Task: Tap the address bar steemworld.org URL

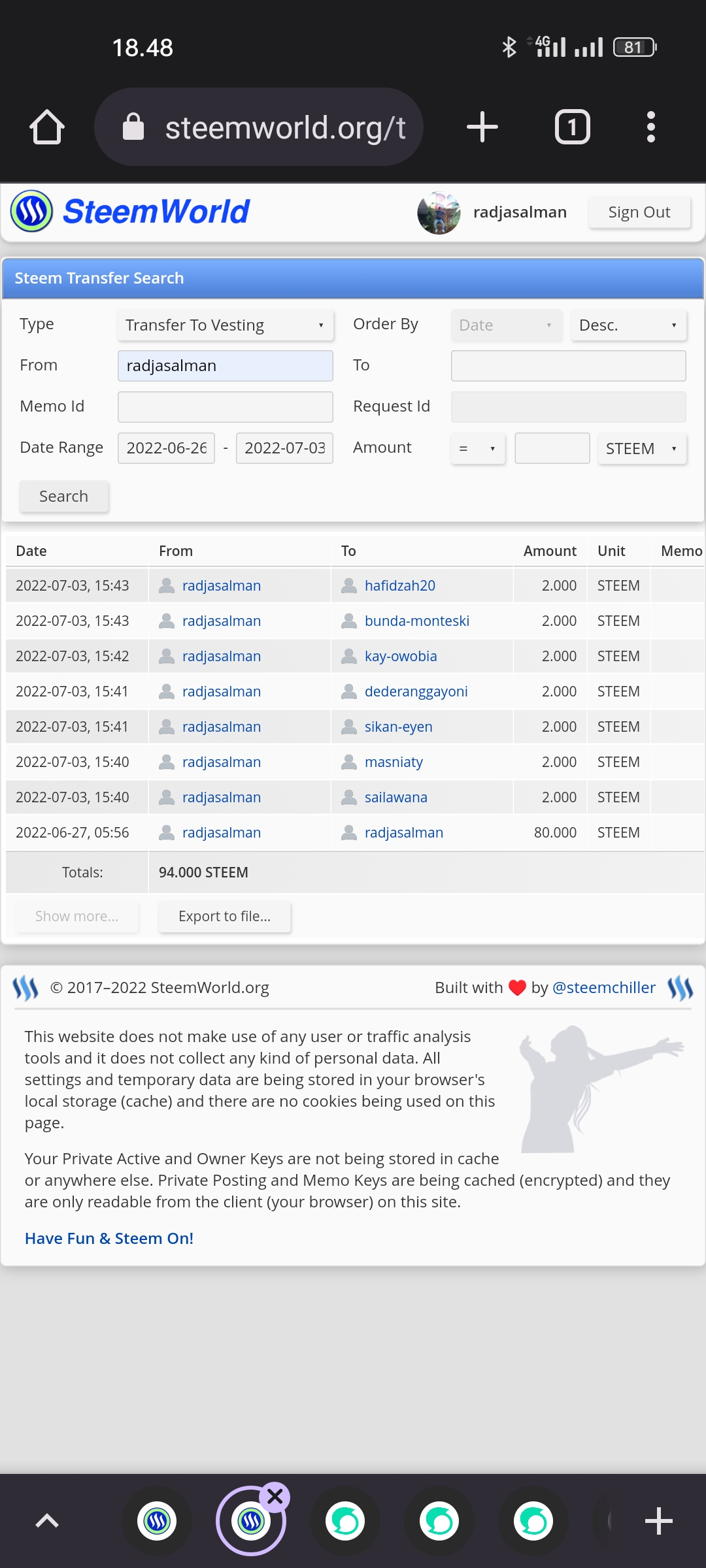Action: click(286, 127)
